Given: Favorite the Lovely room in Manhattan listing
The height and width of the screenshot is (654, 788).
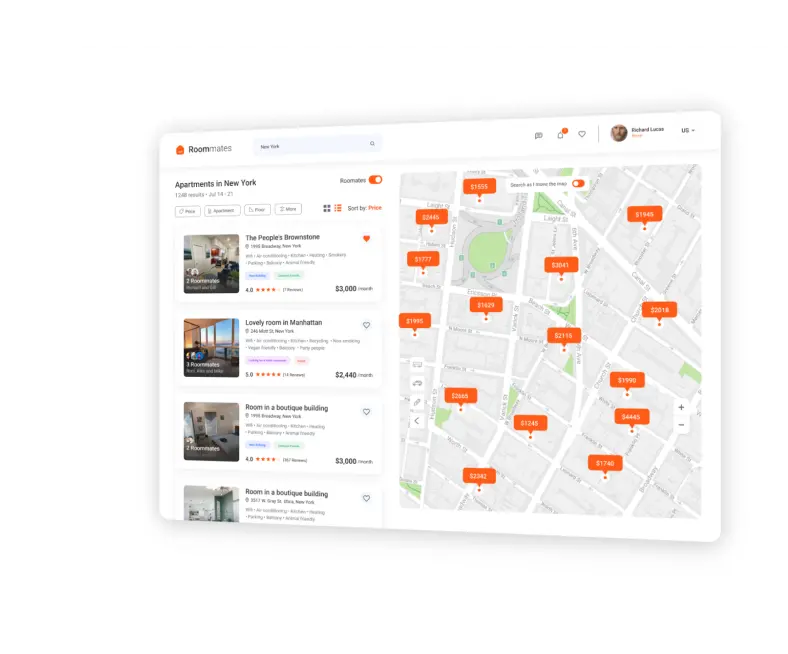Looking at the screenshot, I should coord(366,325).
